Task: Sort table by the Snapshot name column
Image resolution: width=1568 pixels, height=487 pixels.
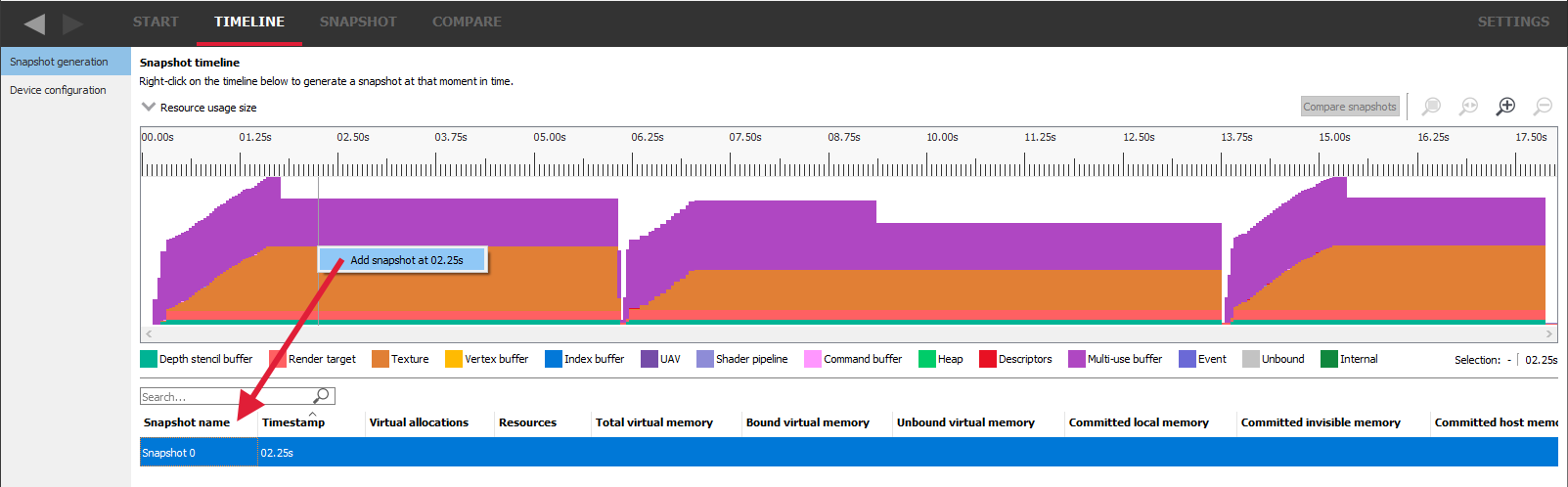Action: [x=187, y=422]
